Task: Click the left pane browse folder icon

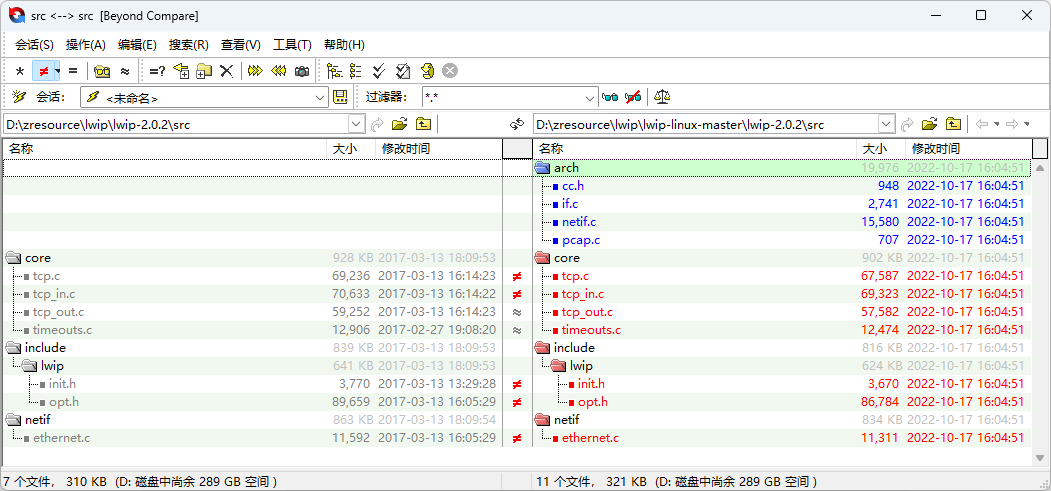Action: pos(400,124)
